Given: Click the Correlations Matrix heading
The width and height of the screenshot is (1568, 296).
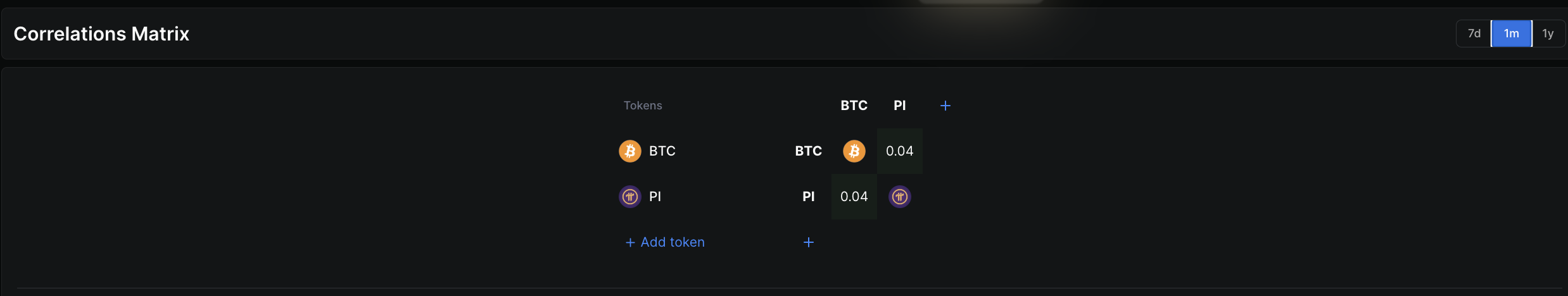Looking at the screenshot, I should [x=101, y=34].
